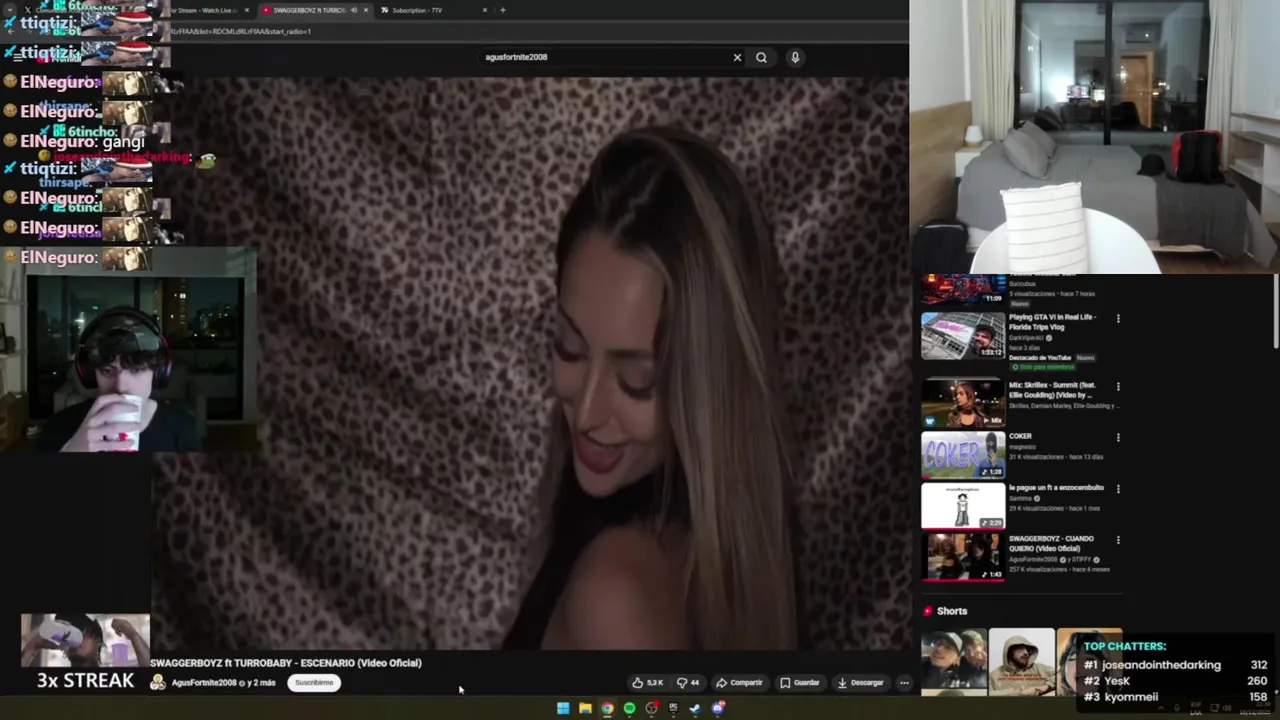Click the video title SWAGGERBOYZ ft TURROBABY - ESCENARIO

(286, 663)
